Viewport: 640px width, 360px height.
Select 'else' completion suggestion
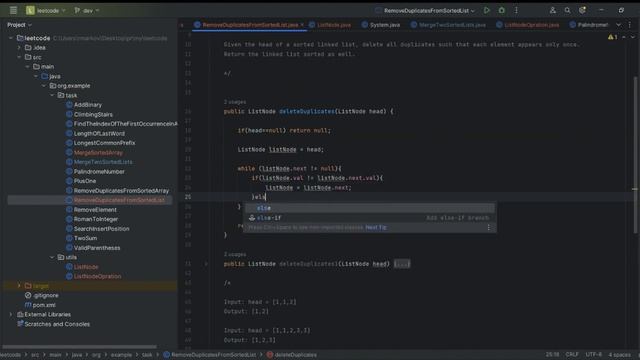pos(369,208)
